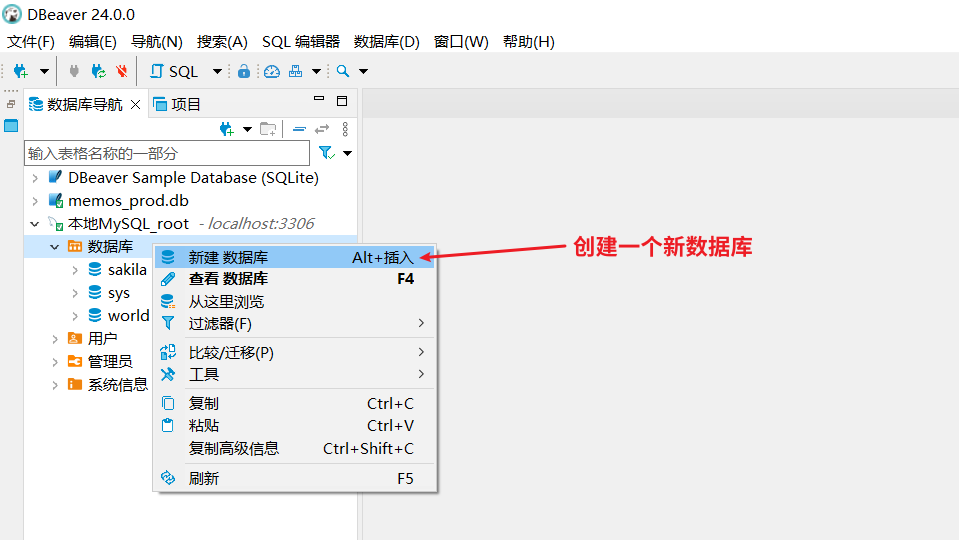Open the 工具 submenu
Image resolution: width=959 pixels, height=540 pixels.
(294, 374)
